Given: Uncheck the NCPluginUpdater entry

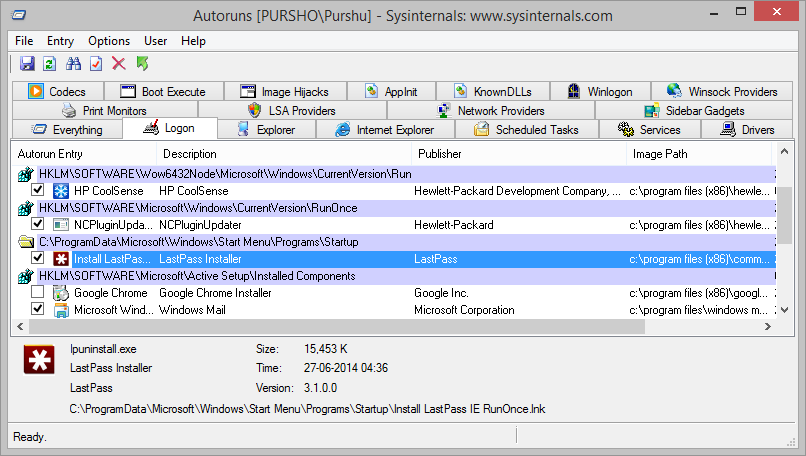Looking at the screenshot, I should pyautogui.click(x=38, y=224).
